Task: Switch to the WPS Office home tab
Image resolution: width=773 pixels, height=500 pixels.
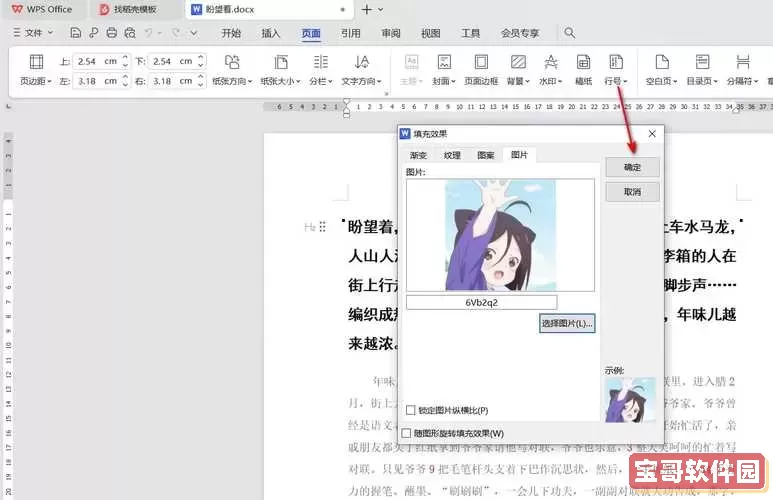Action: pos(41,9)
